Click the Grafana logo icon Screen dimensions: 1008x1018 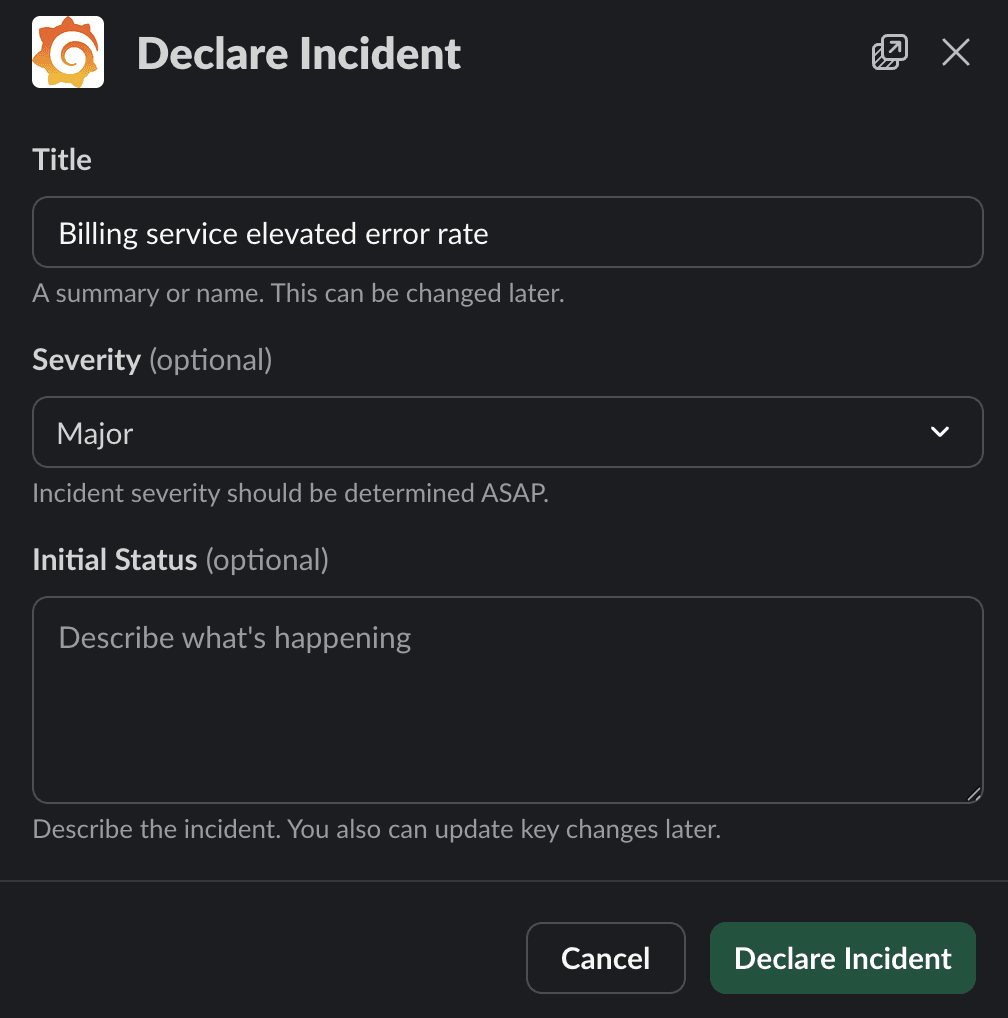tap(67, 52)
